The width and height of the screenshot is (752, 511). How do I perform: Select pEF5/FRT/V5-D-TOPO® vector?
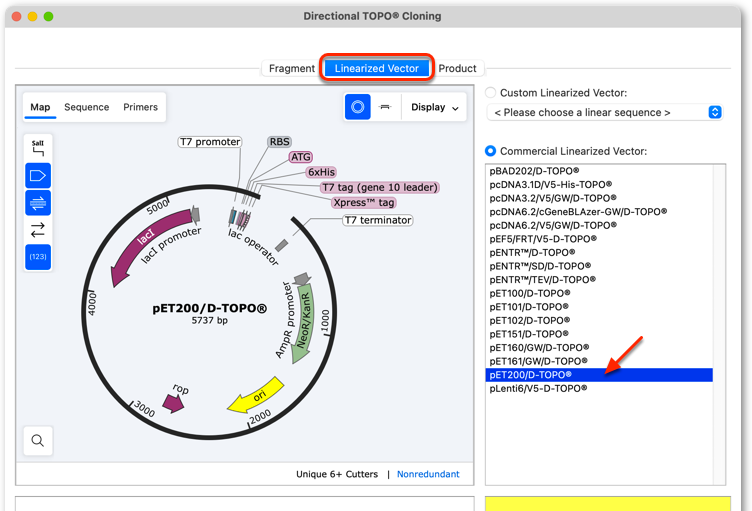(x=599, y=238)
